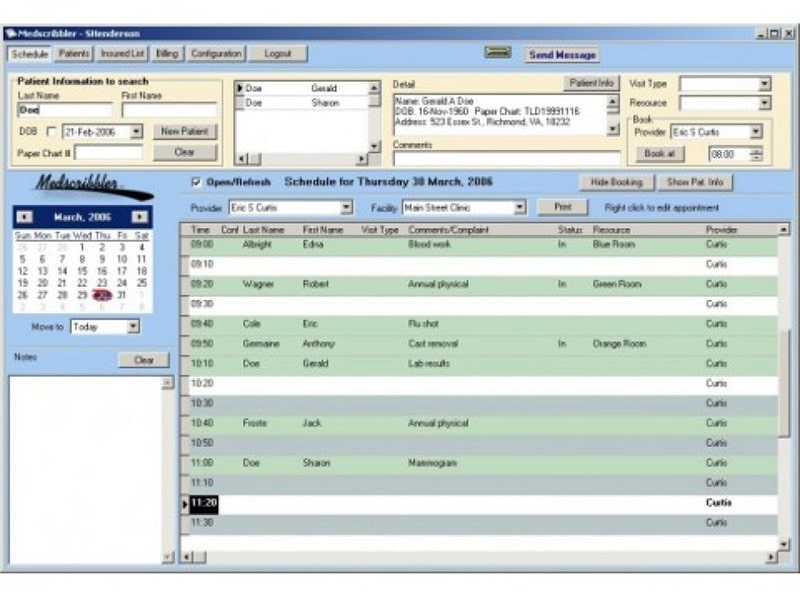Click the New Patient button
Screen dimensions: 800x600
(x=185, y=132)
